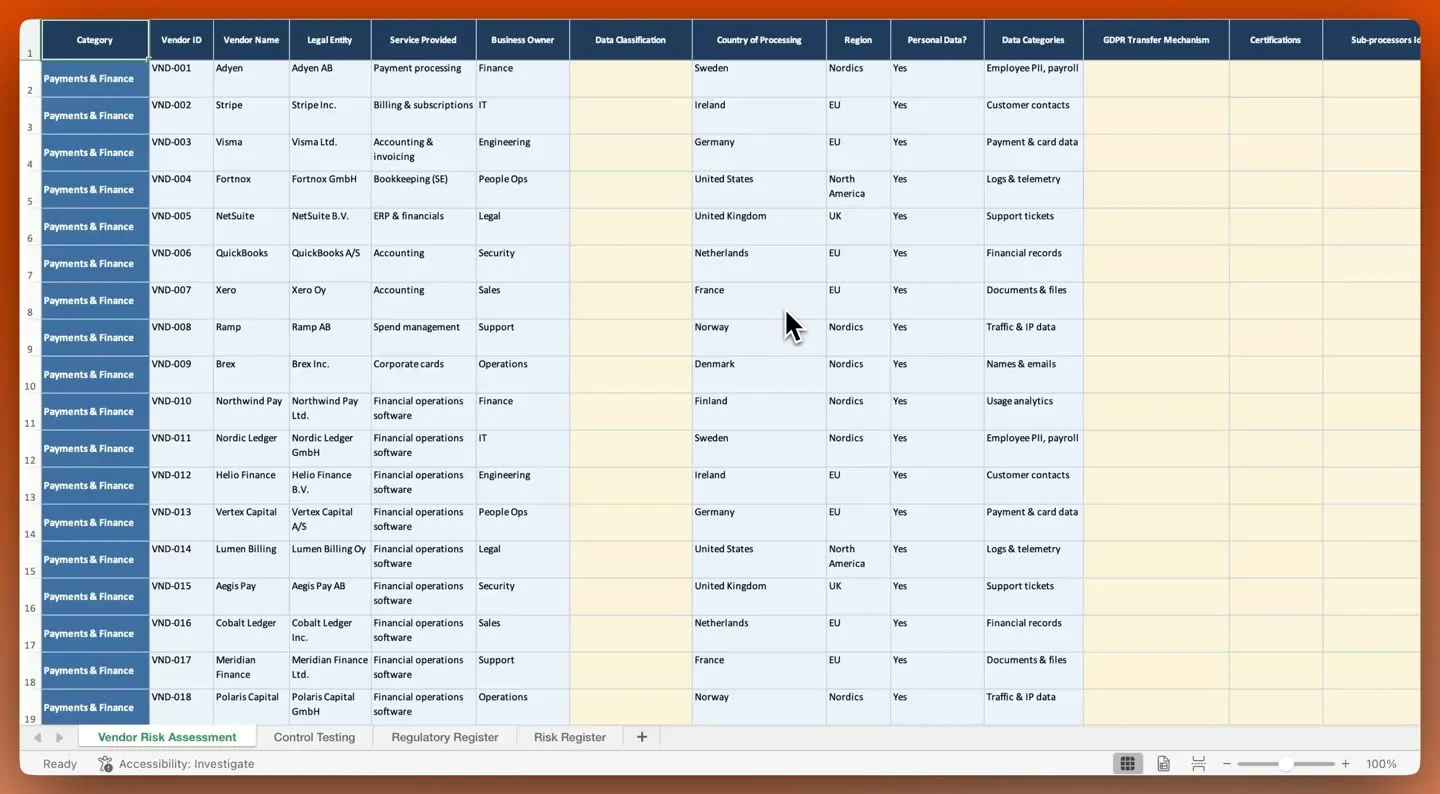Select the Finland country cell

pyautogui.click(x=759, y=412)
